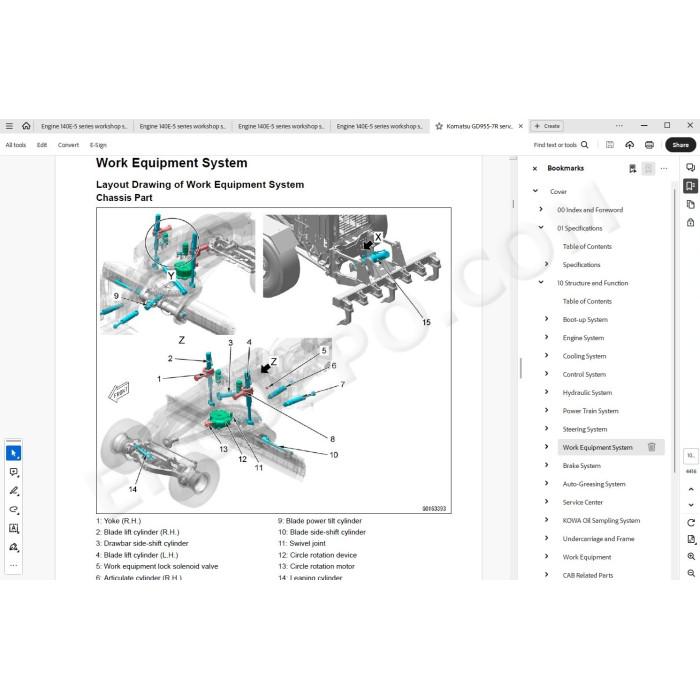This screenshot has height=700, width=700.
Task: Expand the 00 Index and Foreword bookmark
Action: click(x=541, y=209)
